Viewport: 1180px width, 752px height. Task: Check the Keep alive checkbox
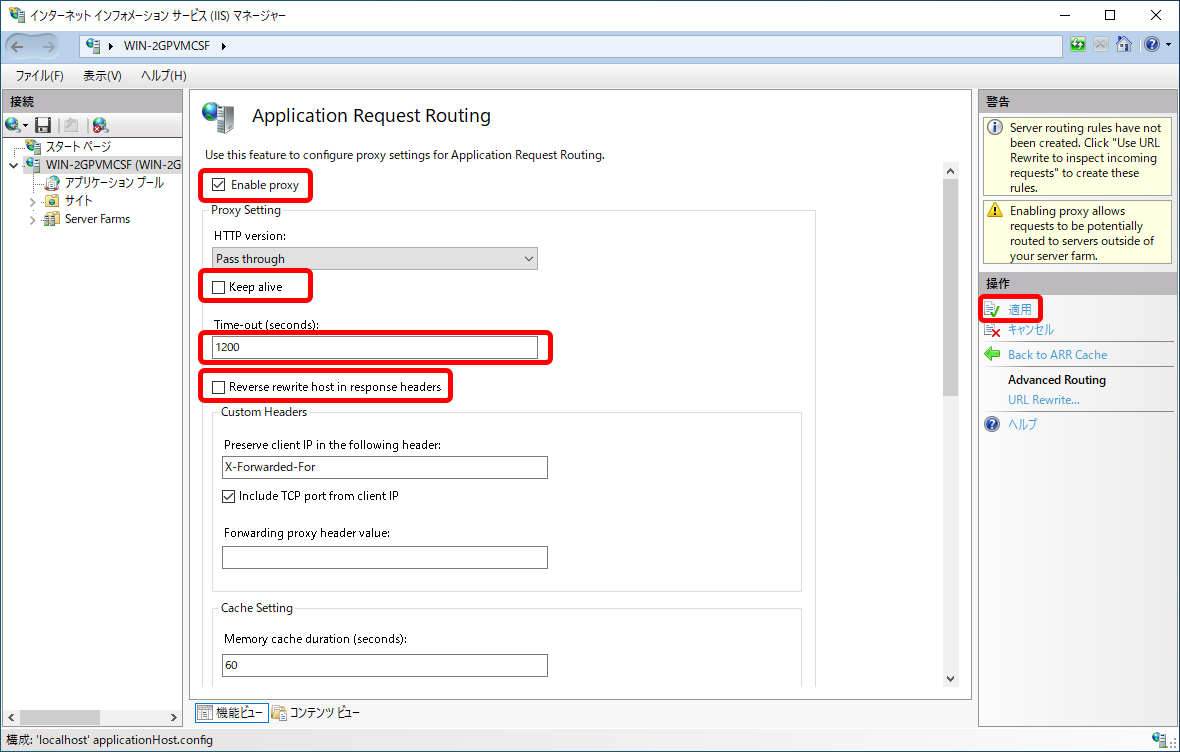click(x=219, y=287)
